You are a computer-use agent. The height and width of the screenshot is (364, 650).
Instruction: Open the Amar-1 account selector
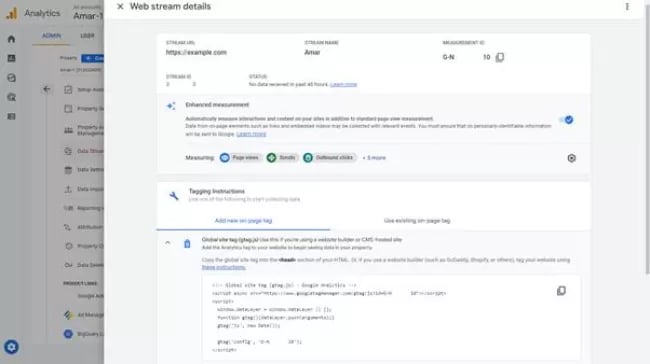88,13
